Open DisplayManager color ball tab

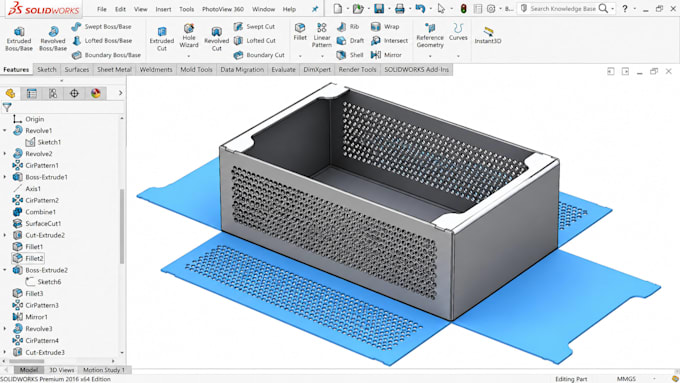pos(95,93)
